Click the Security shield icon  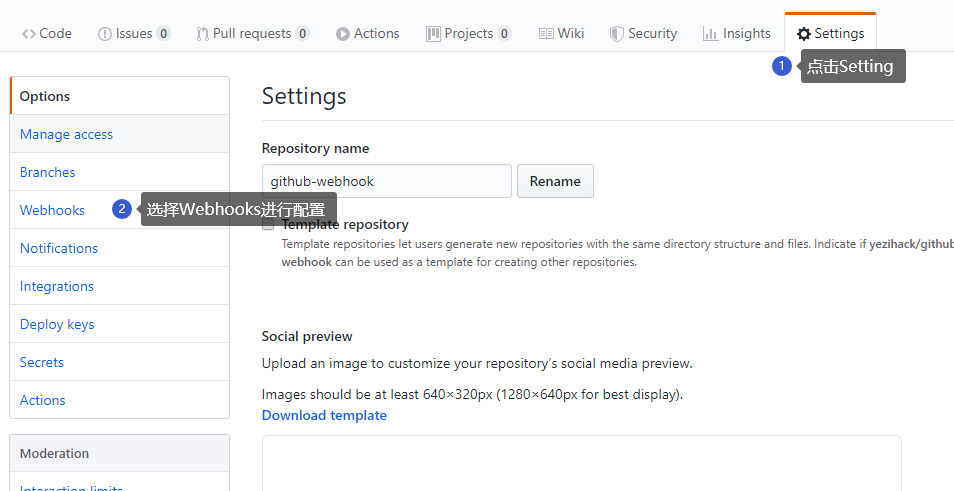(x=617, y=34)
